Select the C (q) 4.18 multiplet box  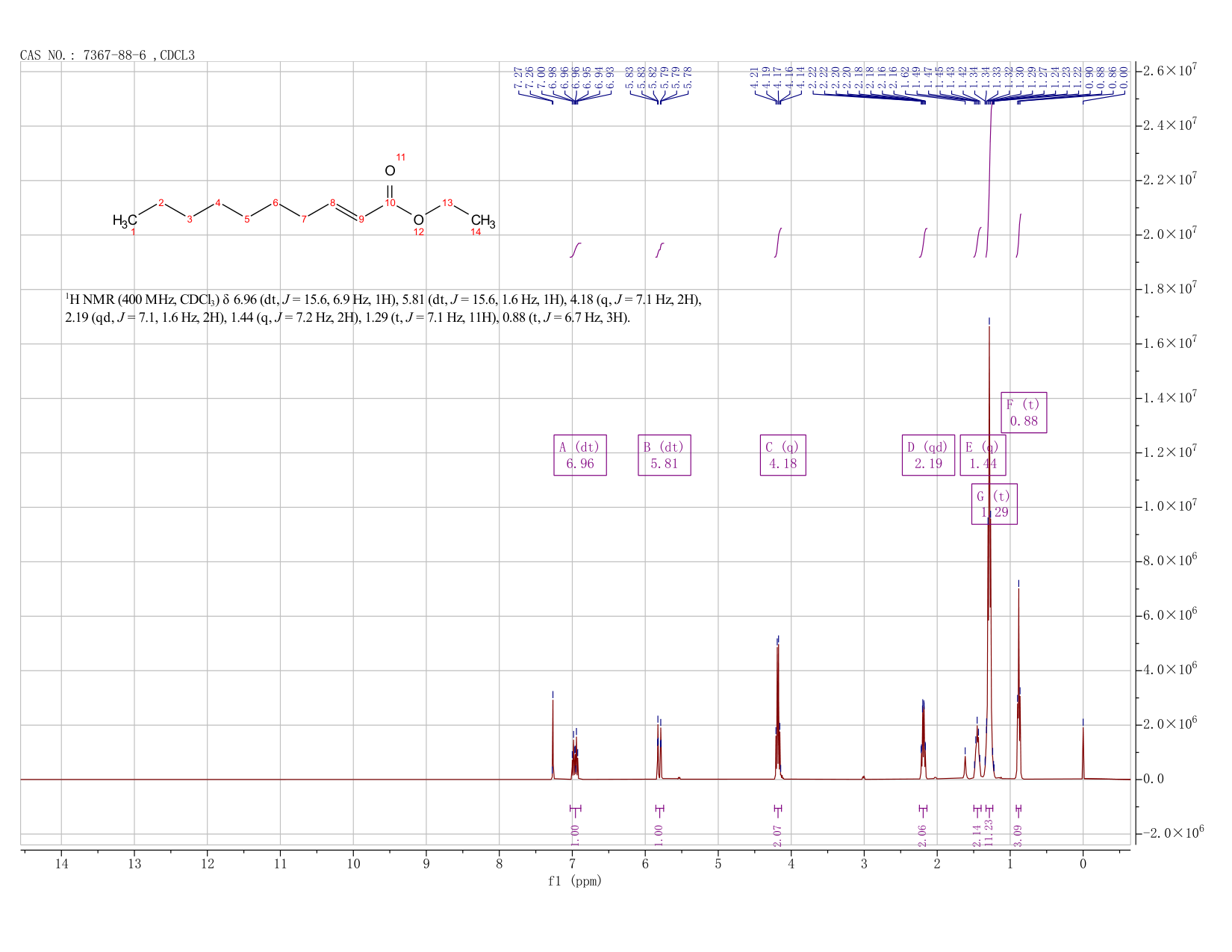[x=783, y=455]
